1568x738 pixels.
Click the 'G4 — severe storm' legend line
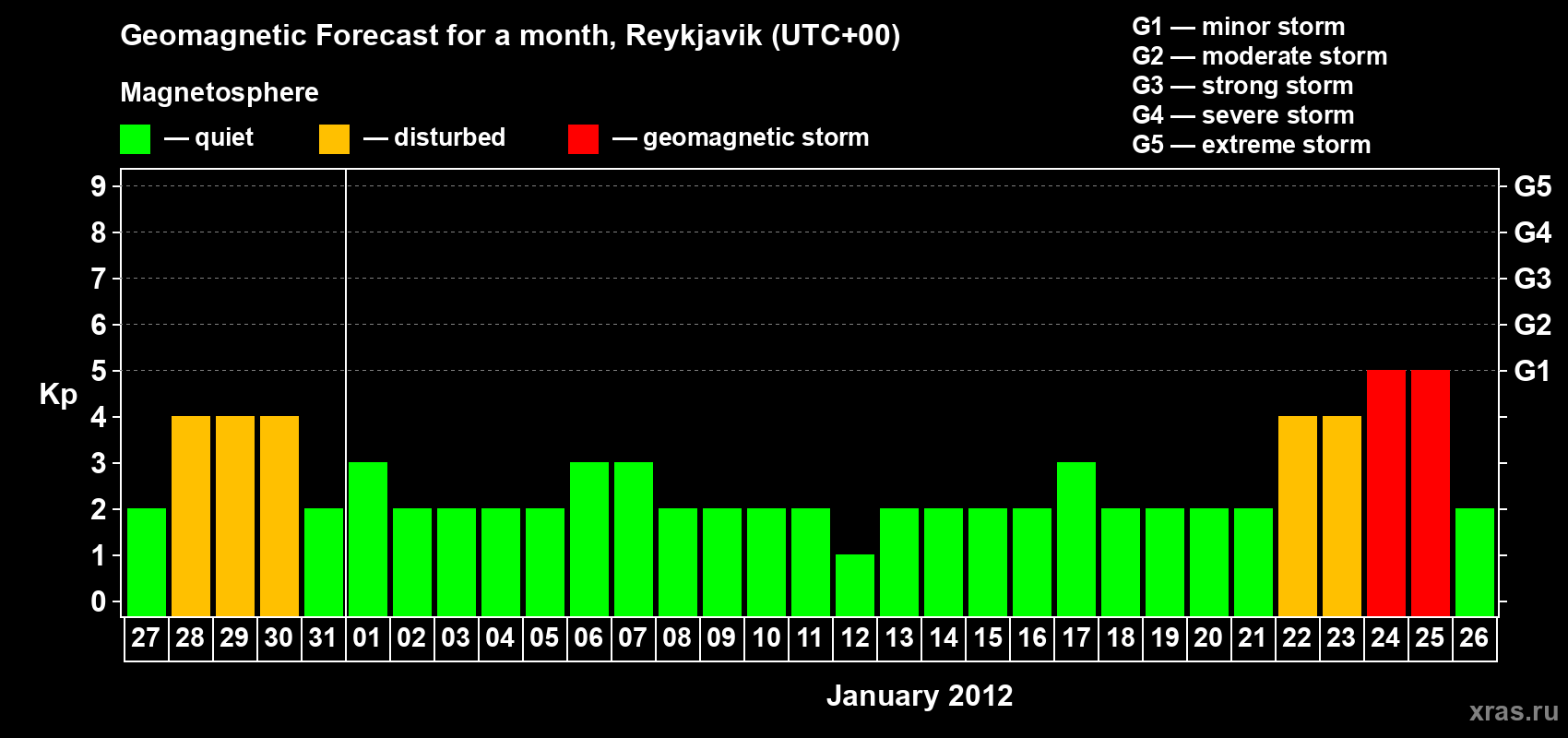click(x=1243, y=115)
